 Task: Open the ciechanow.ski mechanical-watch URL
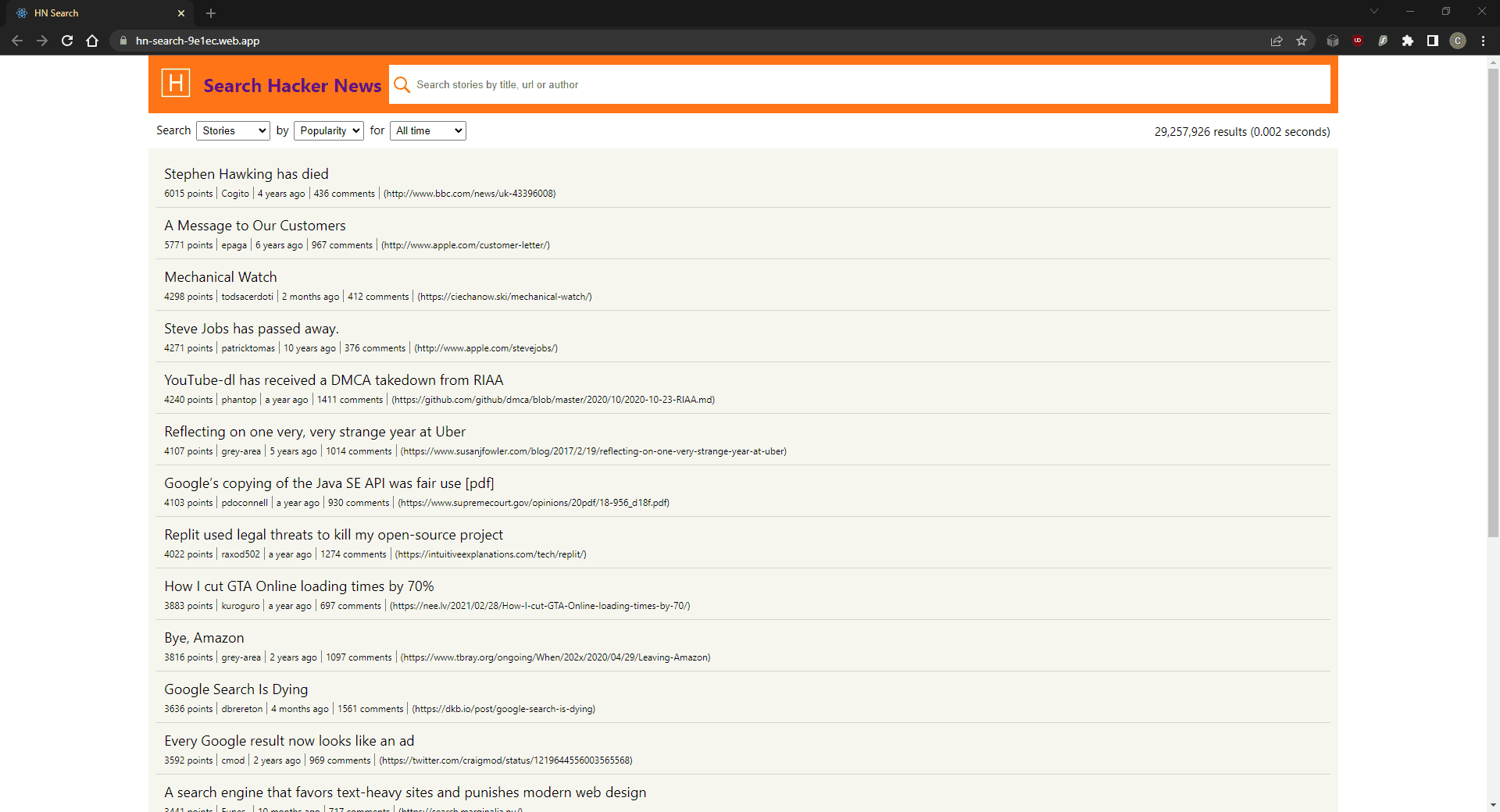505,297
